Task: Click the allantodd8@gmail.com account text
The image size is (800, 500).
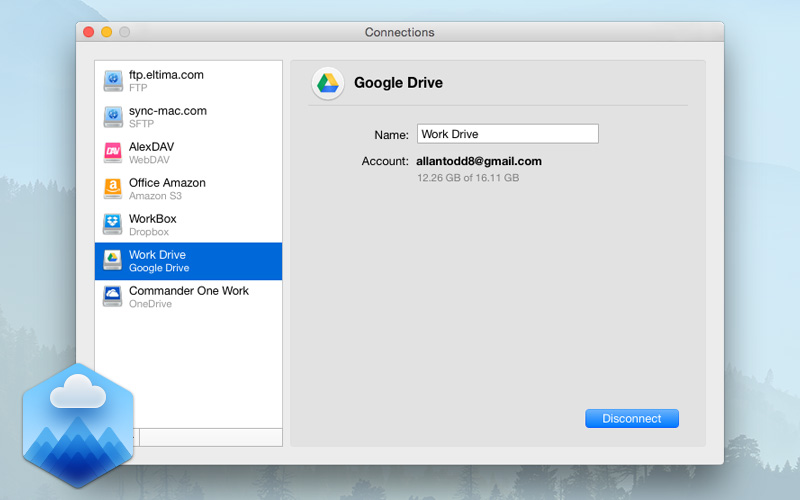Action: pos(479,161)
